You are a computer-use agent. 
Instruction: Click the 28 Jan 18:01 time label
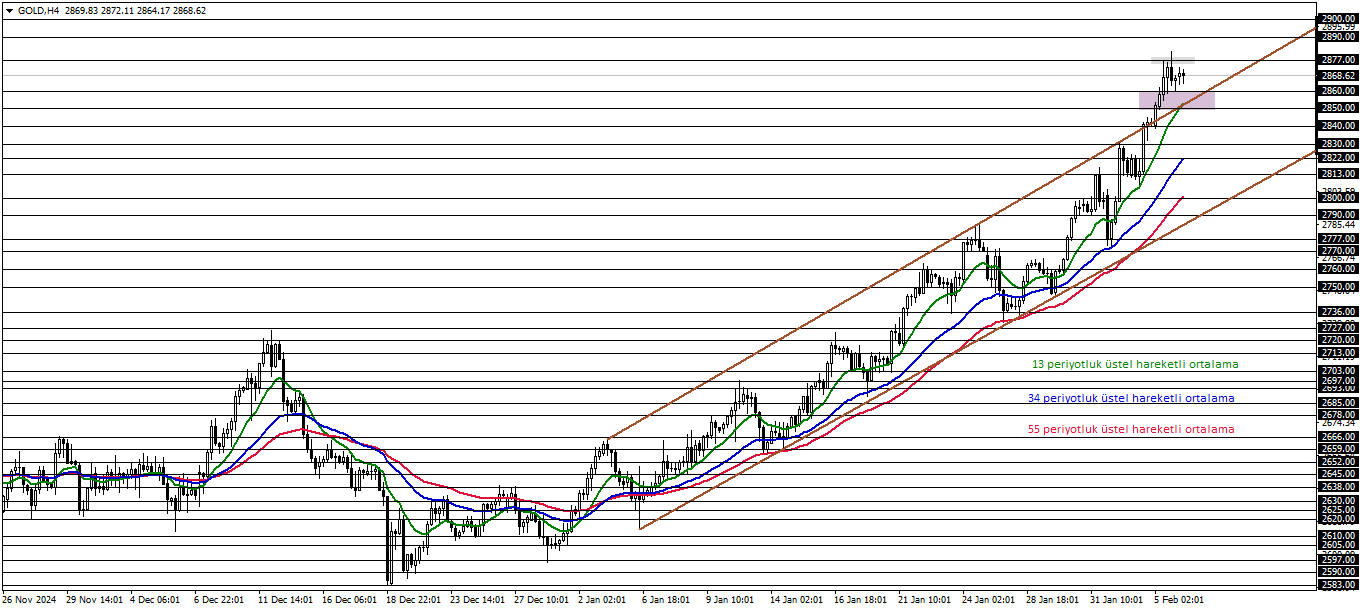tap(1052, 600)
